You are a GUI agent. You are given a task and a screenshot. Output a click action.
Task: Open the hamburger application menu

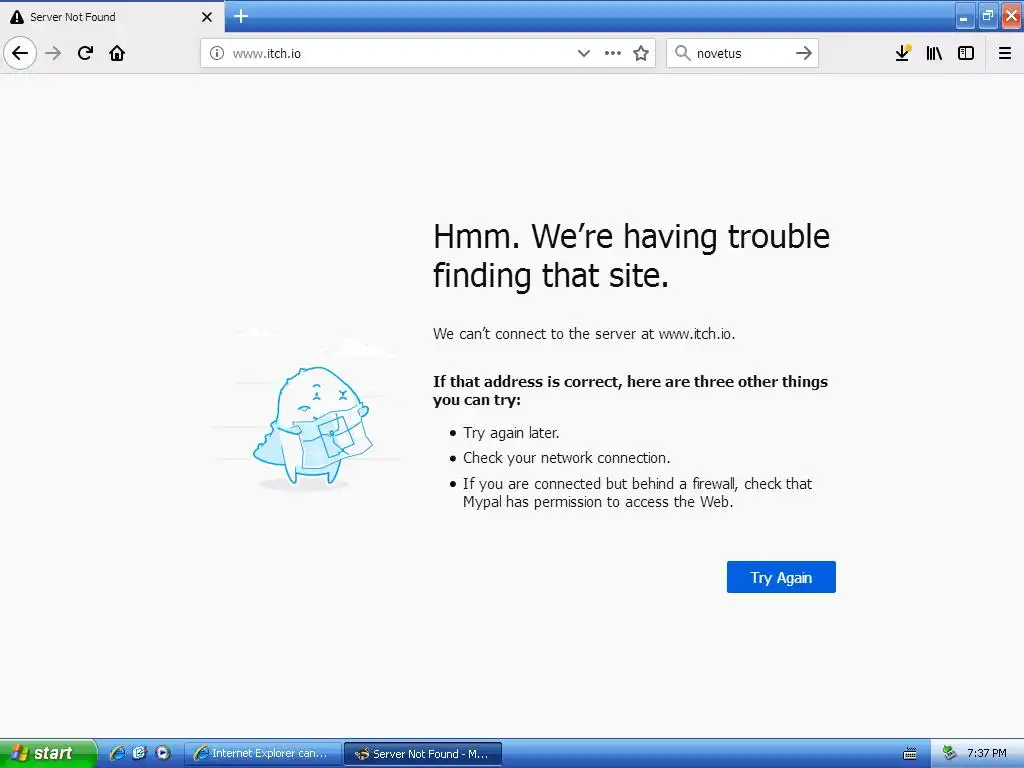pyautogui.click(x=1005, y=53)
